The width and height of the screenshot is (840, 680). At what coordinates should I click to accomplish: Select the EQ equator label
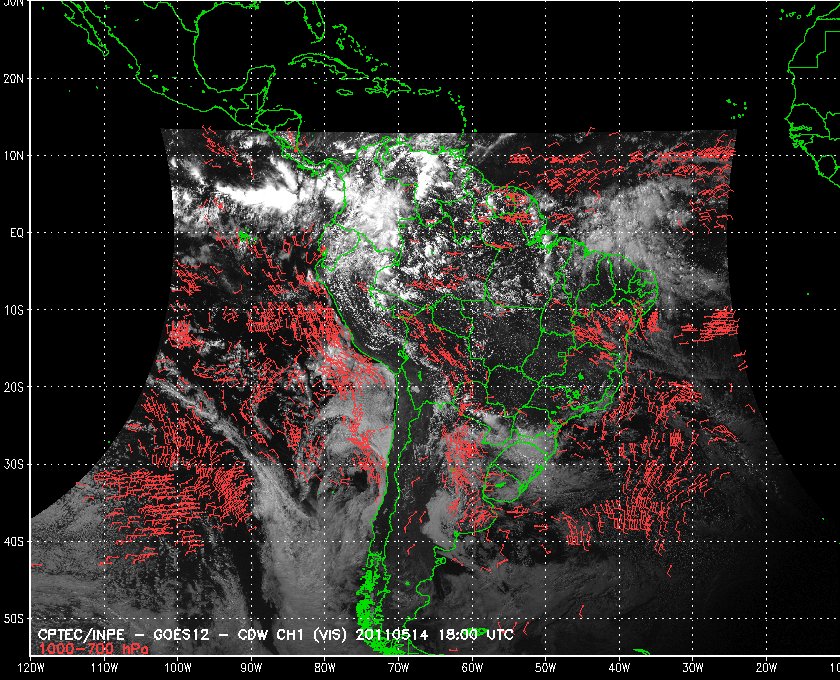(17, 233)
